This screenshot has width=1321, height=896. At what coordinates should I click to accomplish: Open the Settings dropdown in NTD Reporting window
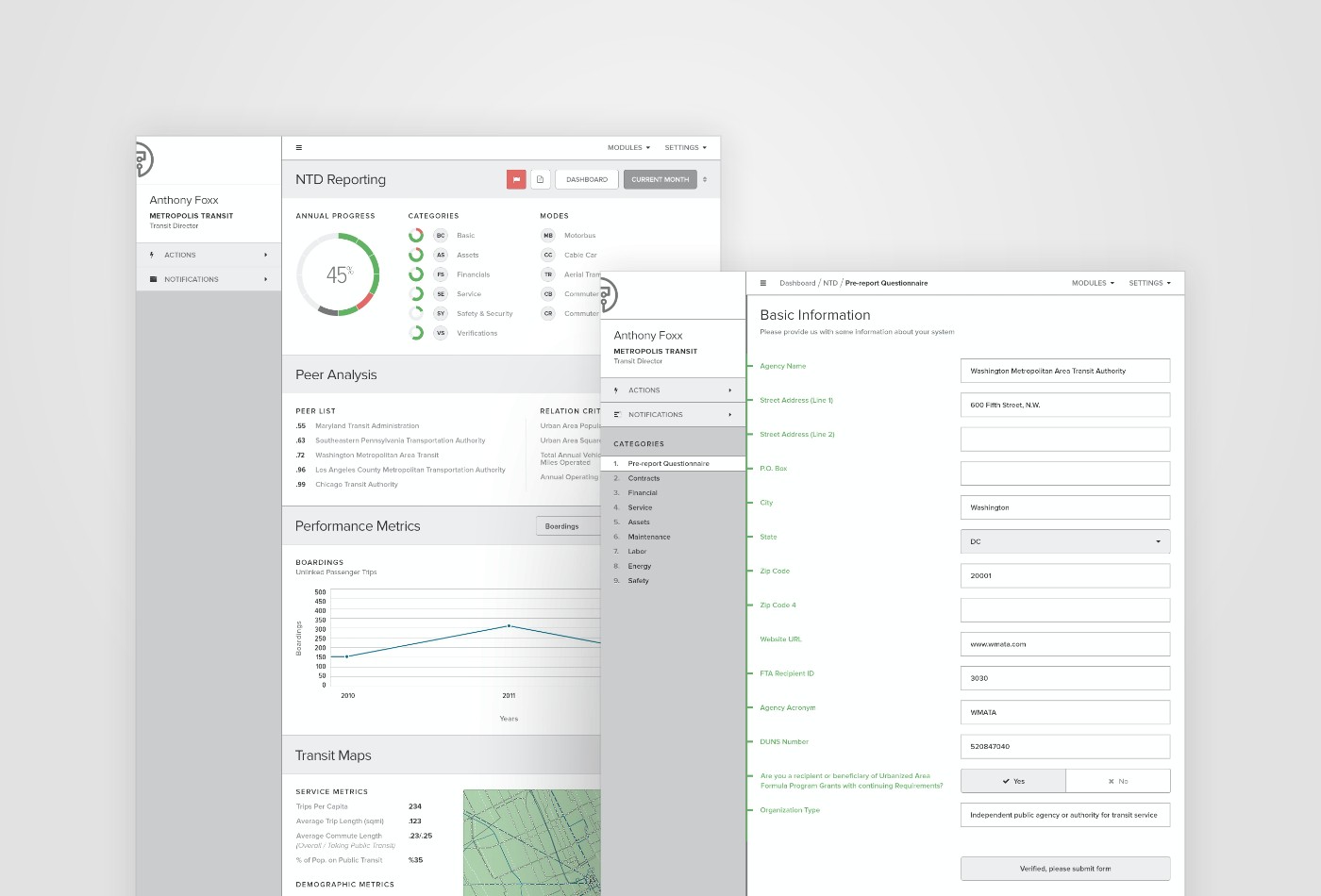click(685, 148)
